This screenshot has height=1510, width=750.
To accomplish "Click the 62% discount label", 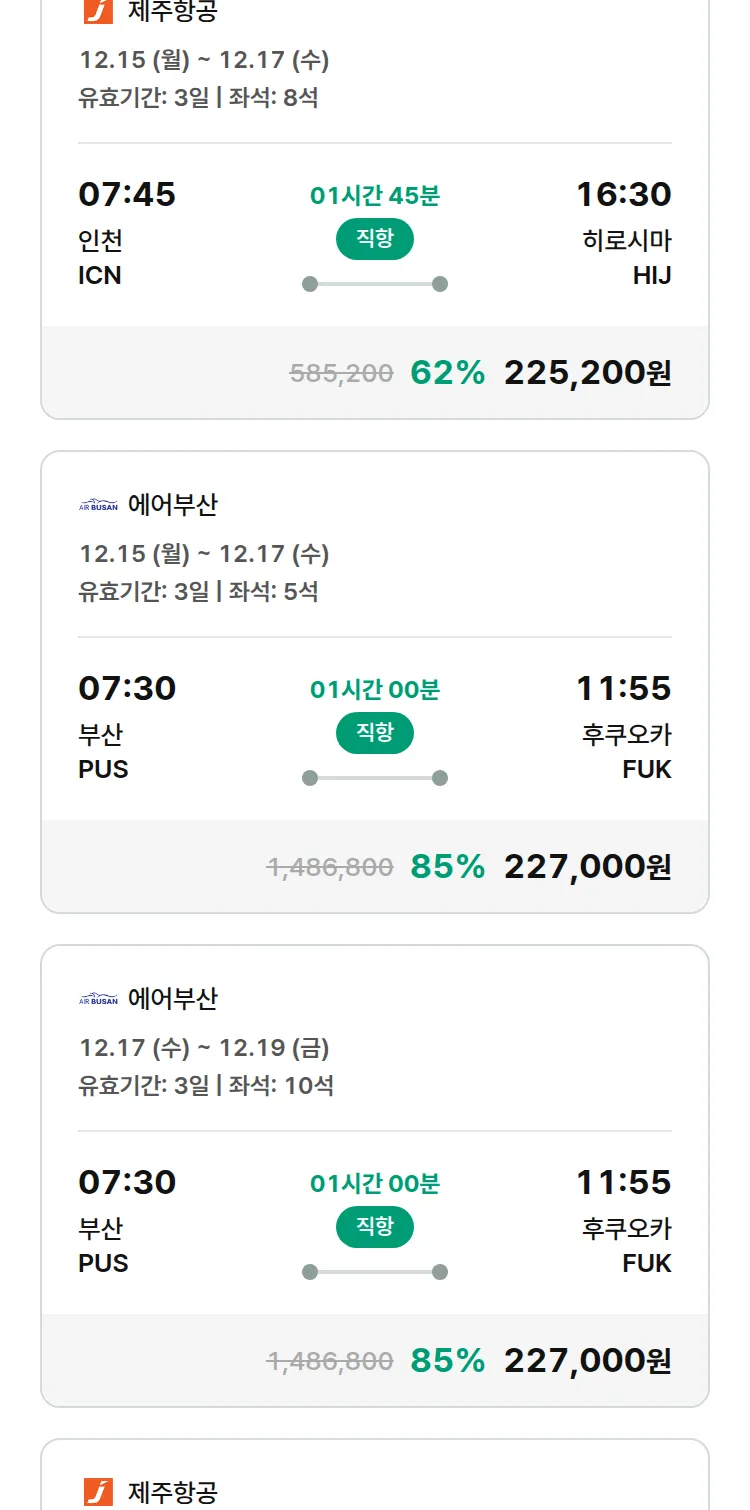I will pyautogui.click(x=447, y=373).
